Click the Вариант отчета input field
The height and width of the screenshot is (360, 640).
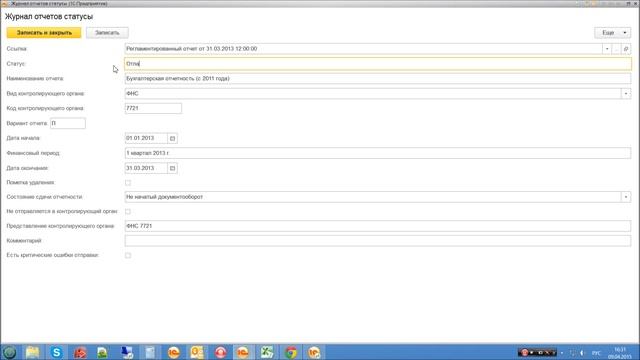click(68, 123)
